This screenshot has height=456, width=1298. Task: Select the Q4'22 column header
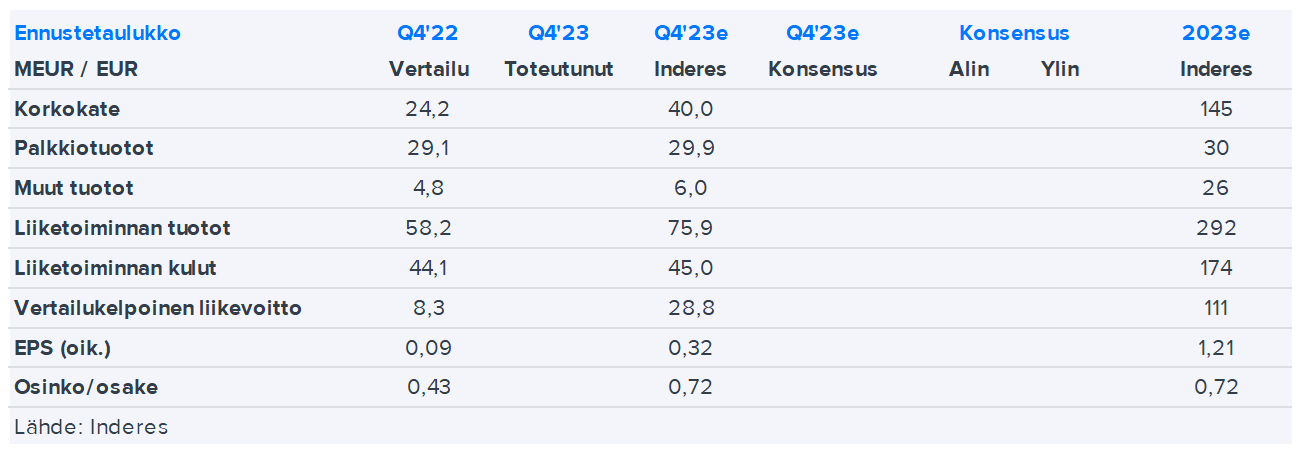click(428, 33)
